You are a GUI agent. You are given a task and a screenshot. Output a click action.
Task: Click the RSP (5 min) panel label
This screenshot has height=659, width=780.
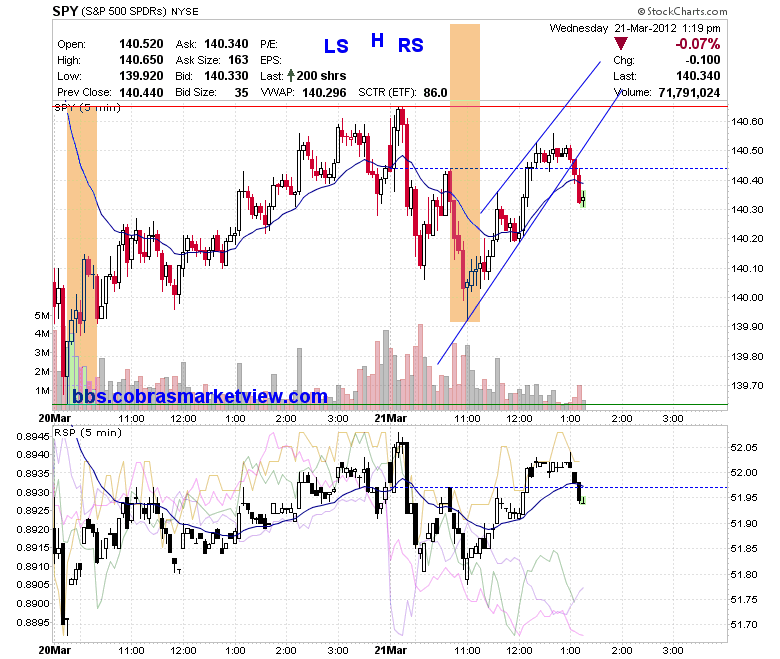pos(88,432)
